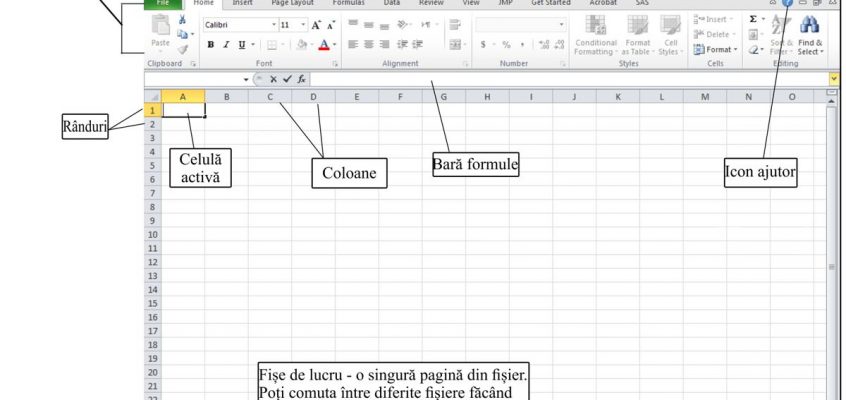Switch to the Page Layout tab

pyautogui.click(x=292, y=3)
